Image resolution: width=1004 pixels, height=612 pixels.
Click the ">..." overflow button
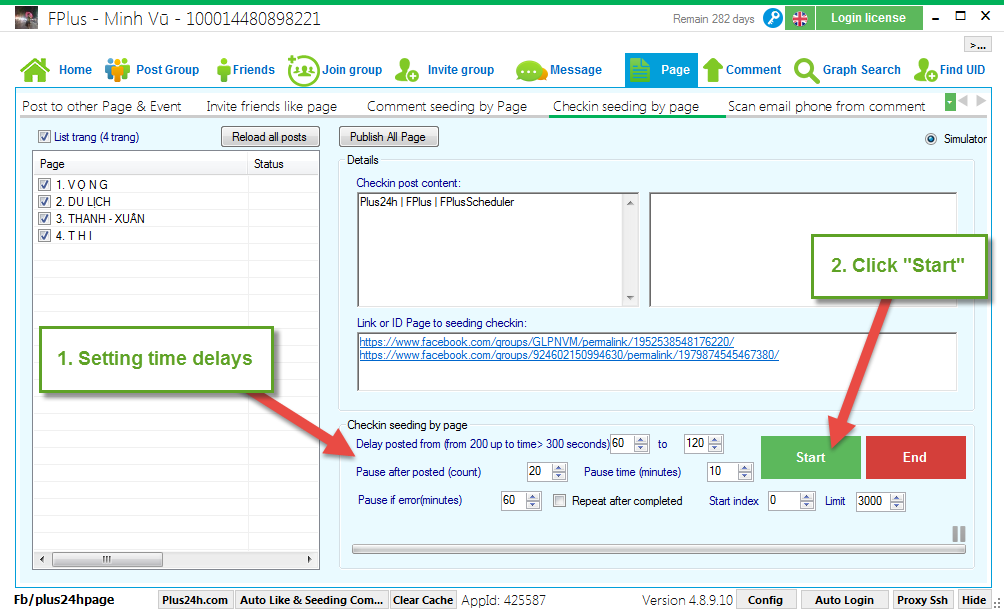977,44
